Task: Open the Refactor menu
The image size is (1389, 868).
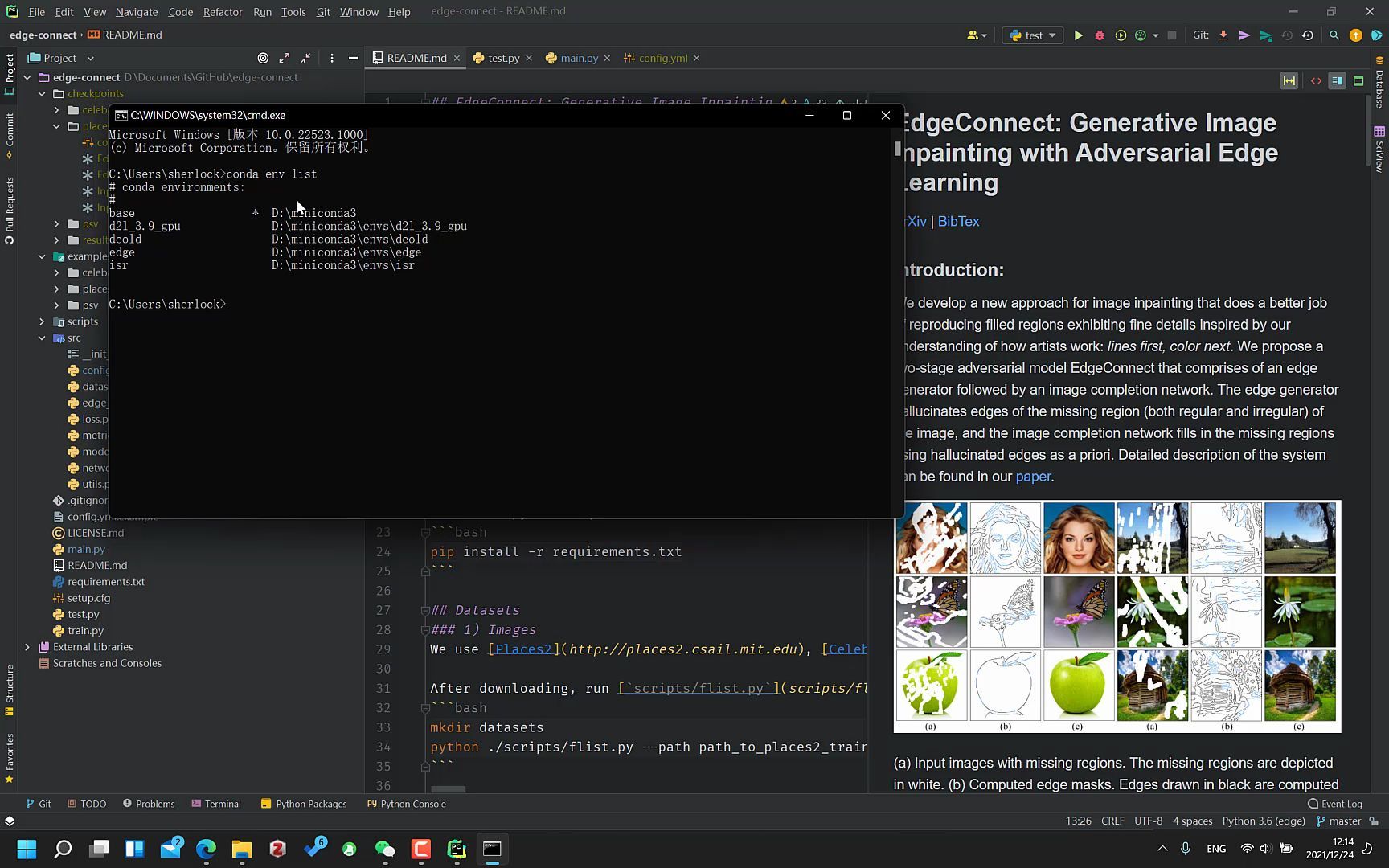Action: pos(223,12)
